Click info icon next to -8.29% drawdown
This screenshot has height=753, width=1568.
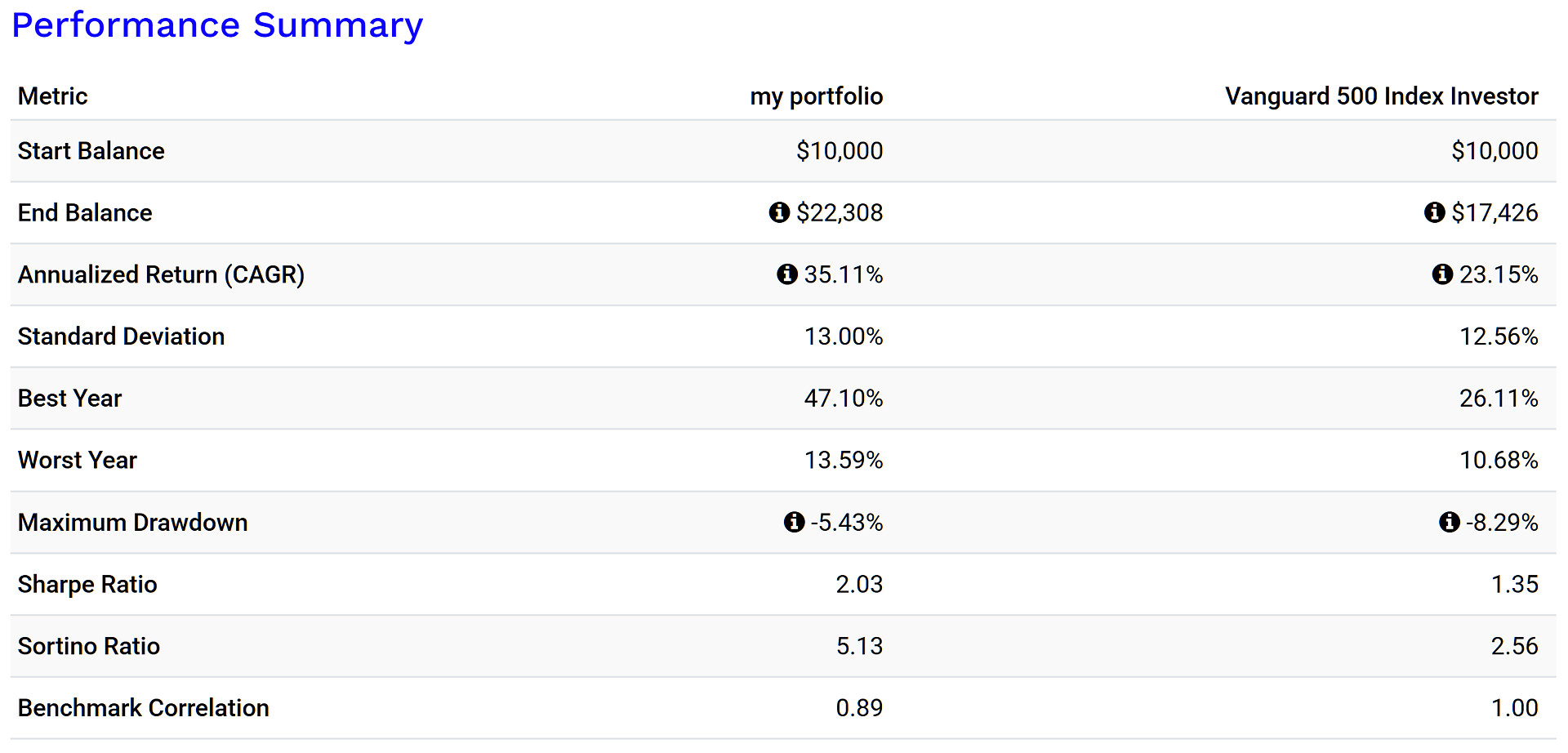[1449, 522]
